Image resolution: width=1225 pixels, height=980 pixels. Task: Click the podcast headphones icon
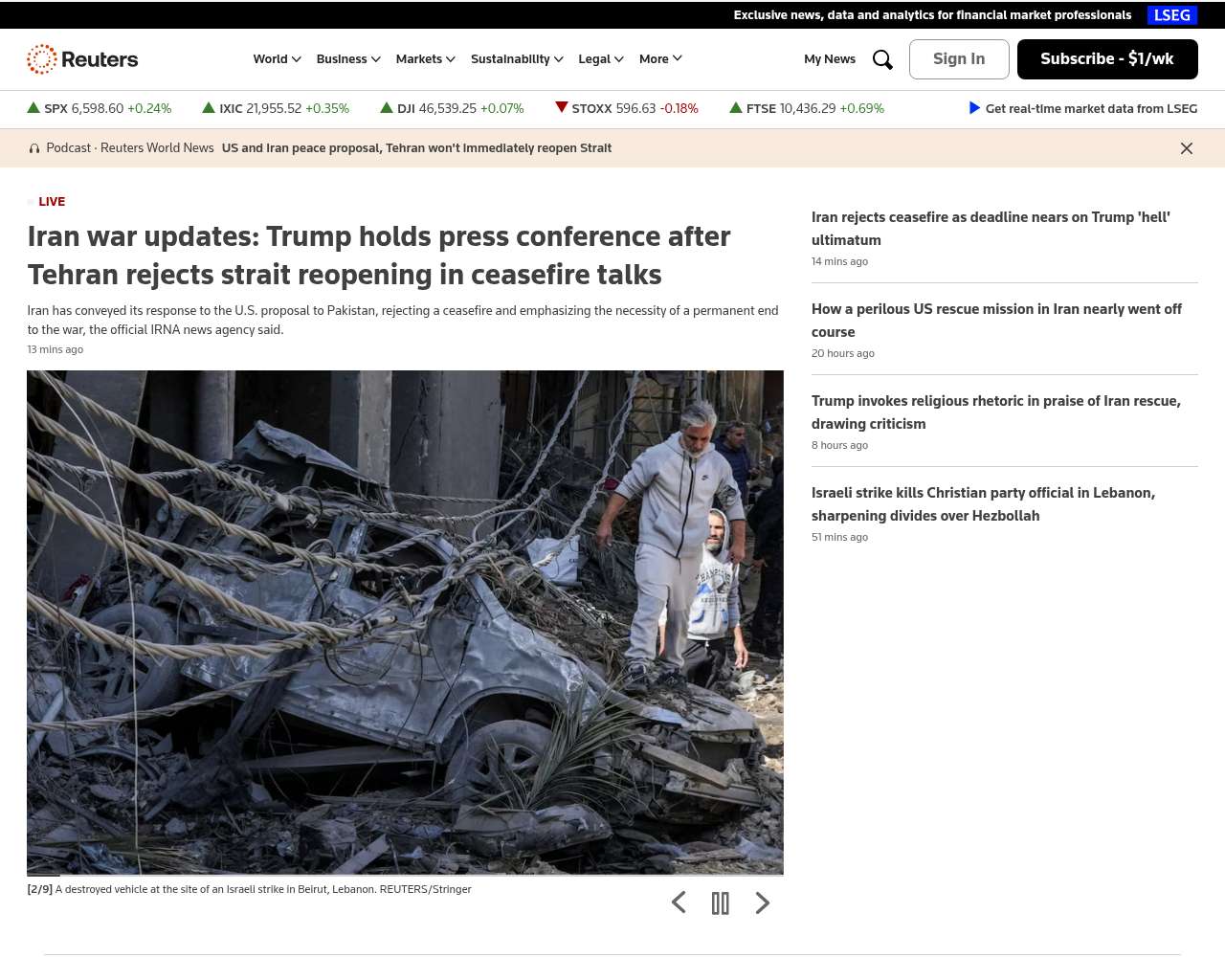coord(34,148)
